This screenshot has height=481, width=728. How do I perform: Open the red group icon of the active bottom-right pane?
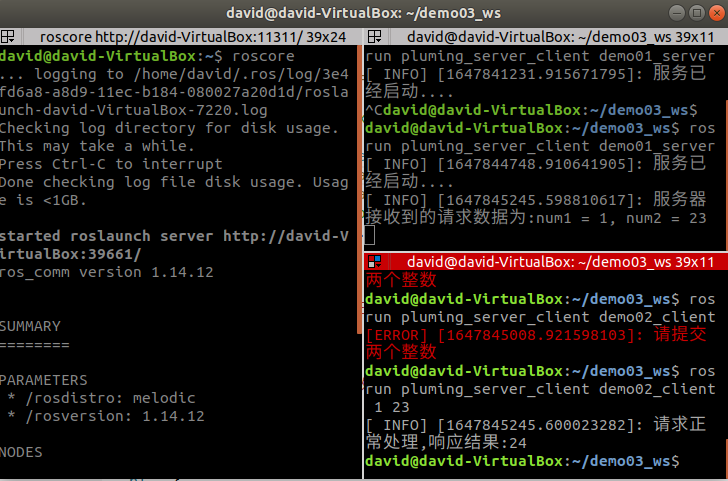click(x=374, y=262)
